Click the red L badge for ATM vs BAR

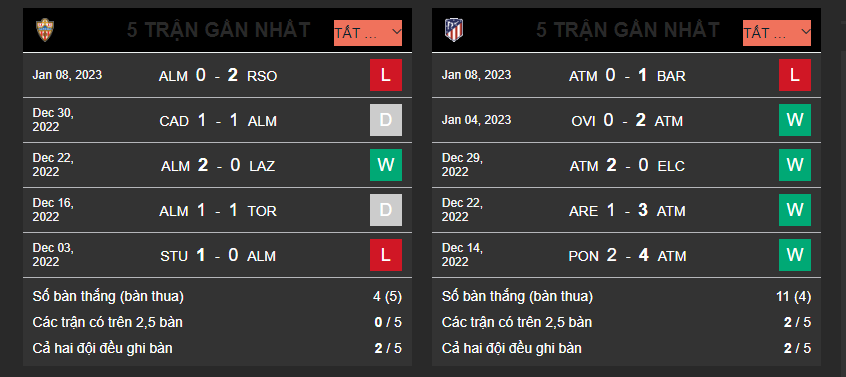[795, 75]
